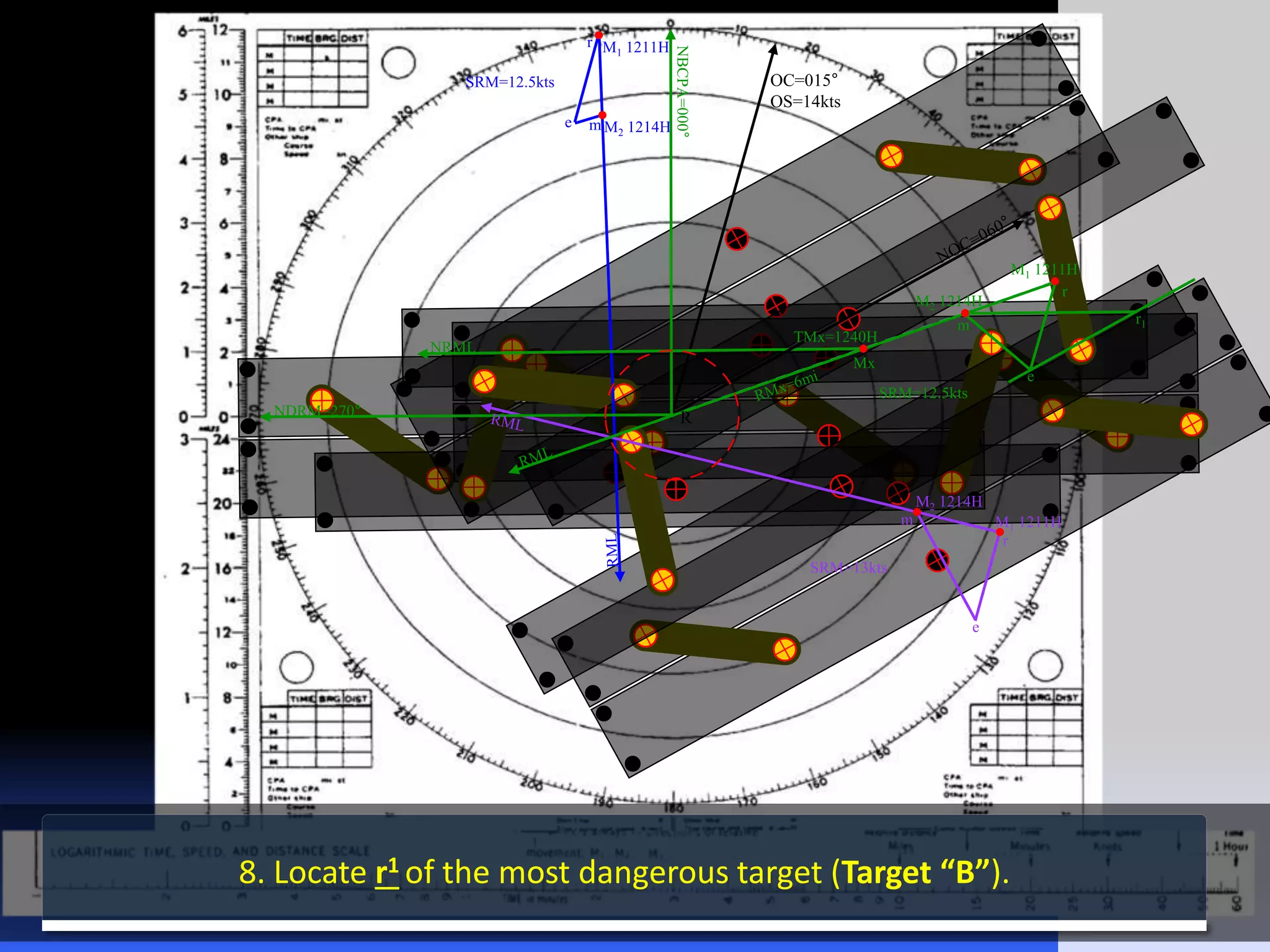Click the bottom-left 'TIME BRG DIST' table header
The height and width of the screenshot is (952, 1270).
[329, 699]
